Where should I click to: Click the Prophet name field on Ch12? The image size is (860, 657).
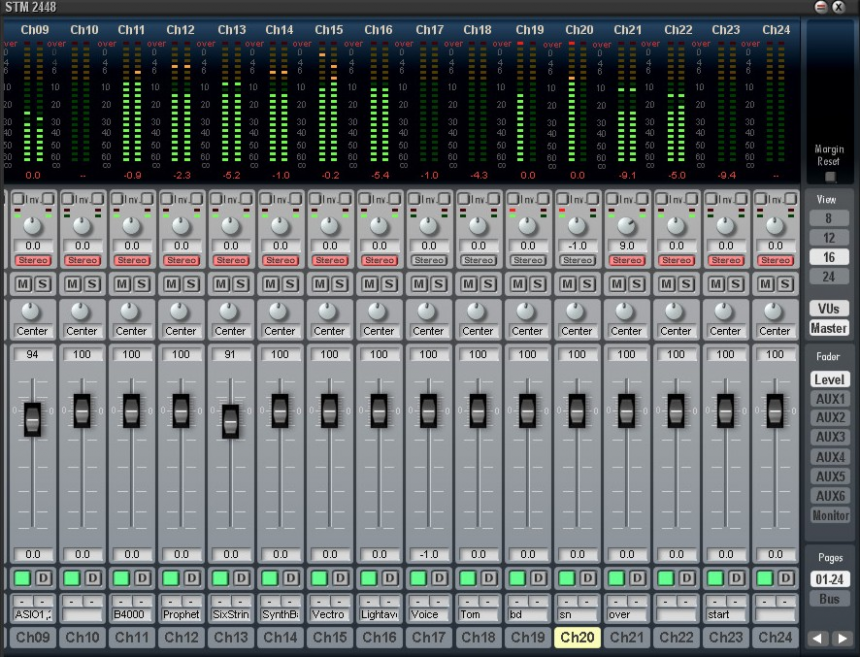pyautogui.click(x=181, y=615)
